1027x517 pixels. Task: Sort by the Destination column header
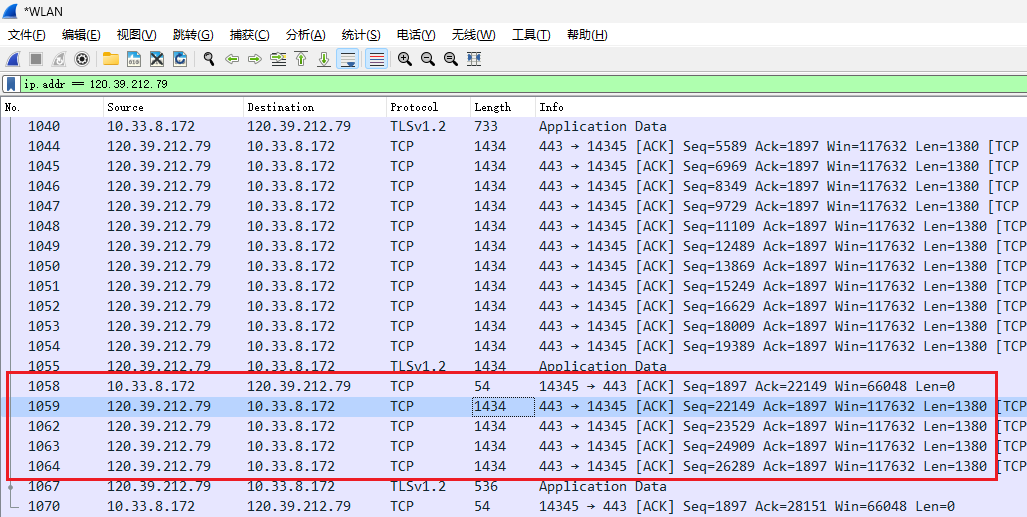315,107
